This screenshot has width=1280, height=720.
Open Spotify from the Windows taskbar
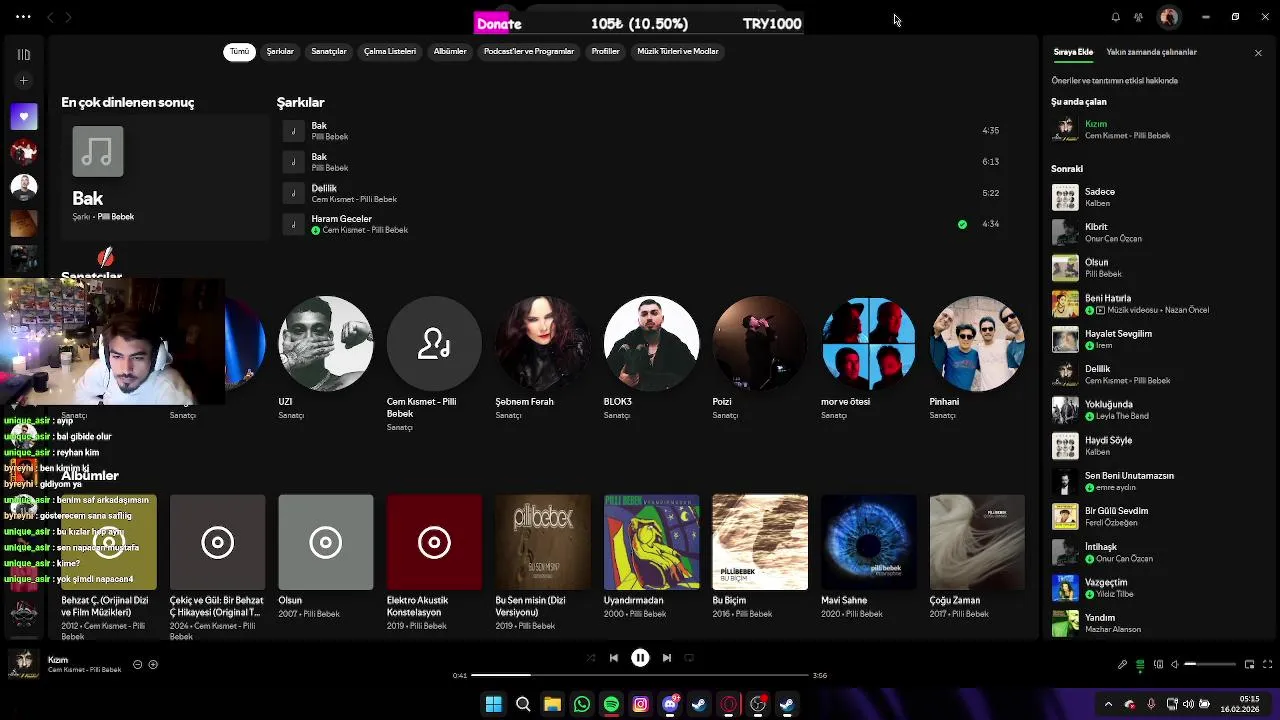click(x=611, y=705)
